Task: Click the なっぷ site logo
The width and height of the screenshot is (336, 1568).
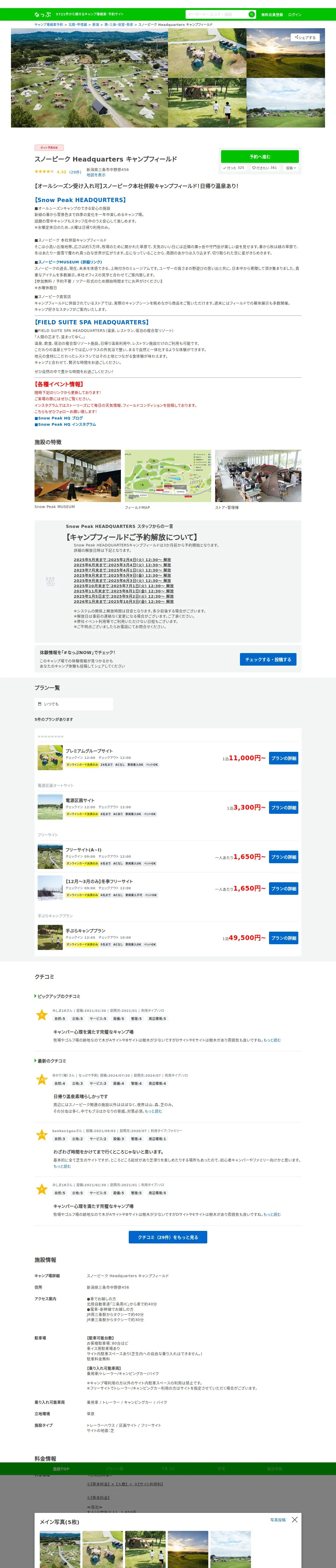Action: (43, 14)
